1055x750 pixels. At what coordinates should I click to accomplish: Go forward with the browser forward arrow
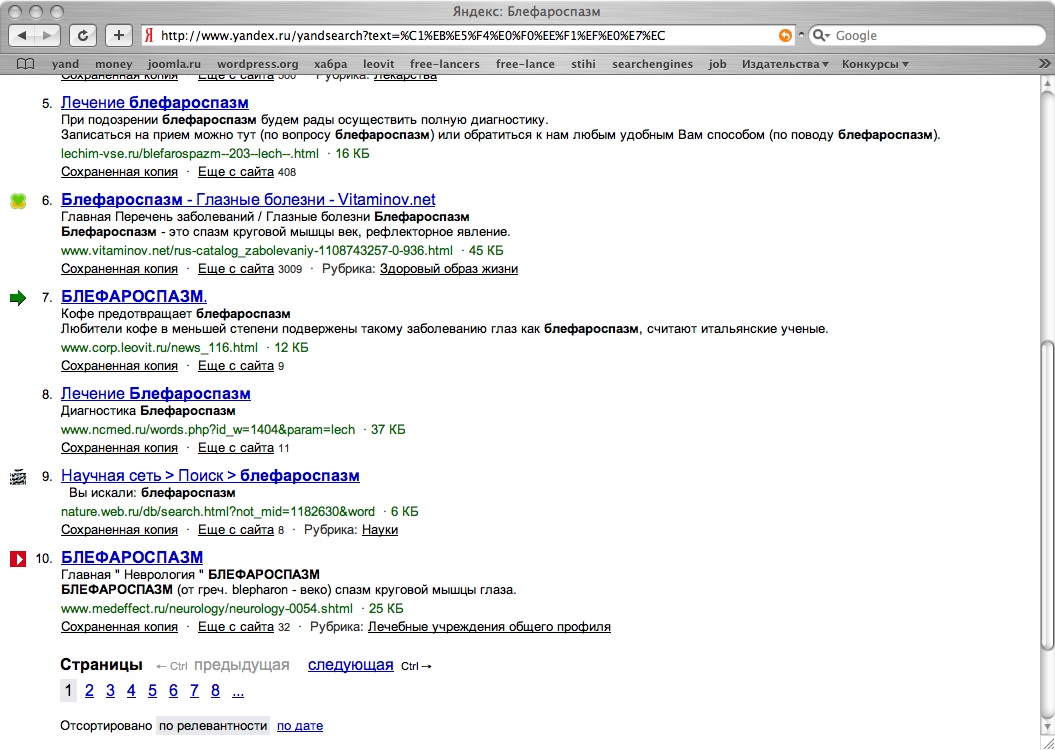[x=47, y=36]
